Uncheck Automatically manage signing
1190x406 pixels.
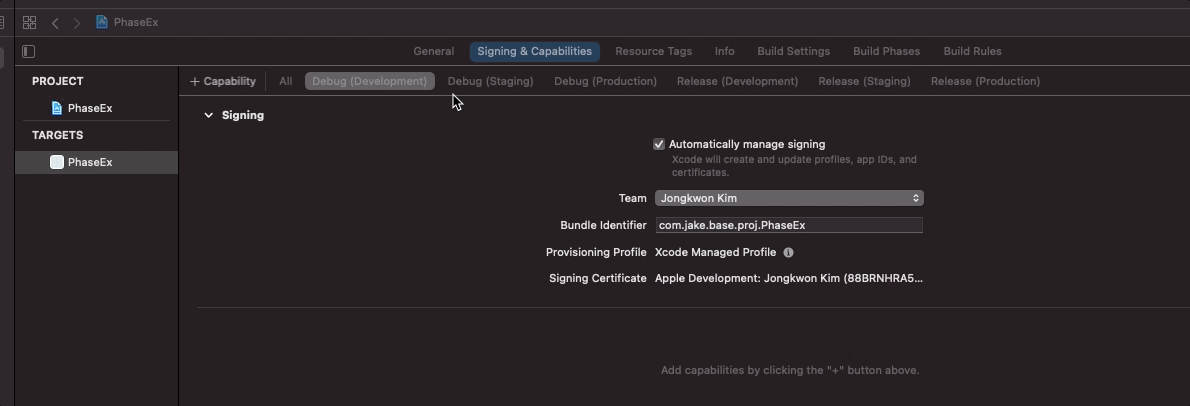(659, 144)
